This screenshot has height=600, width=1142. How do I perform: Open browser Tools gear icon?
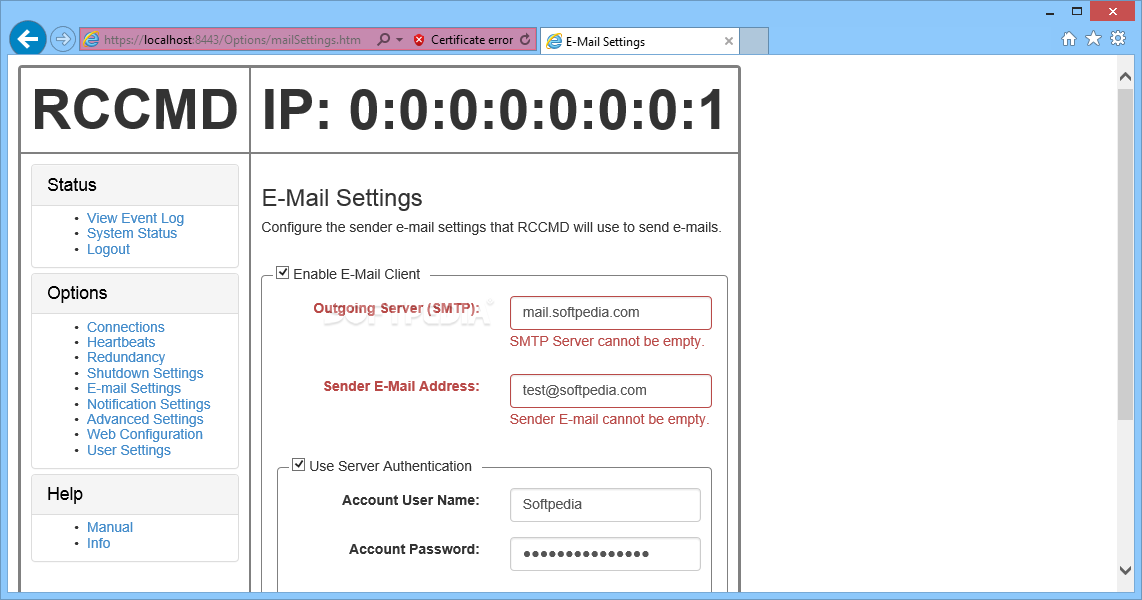pyautogui.click(x=1118, y=39)
